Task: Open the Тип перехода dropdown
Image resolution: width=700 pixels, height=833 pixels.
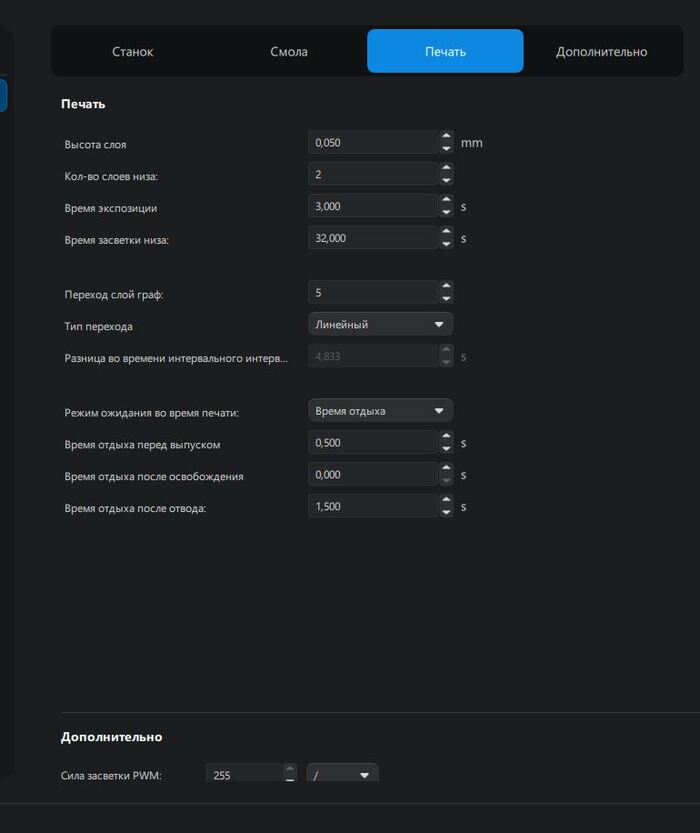Action: [x=380, y=324]
